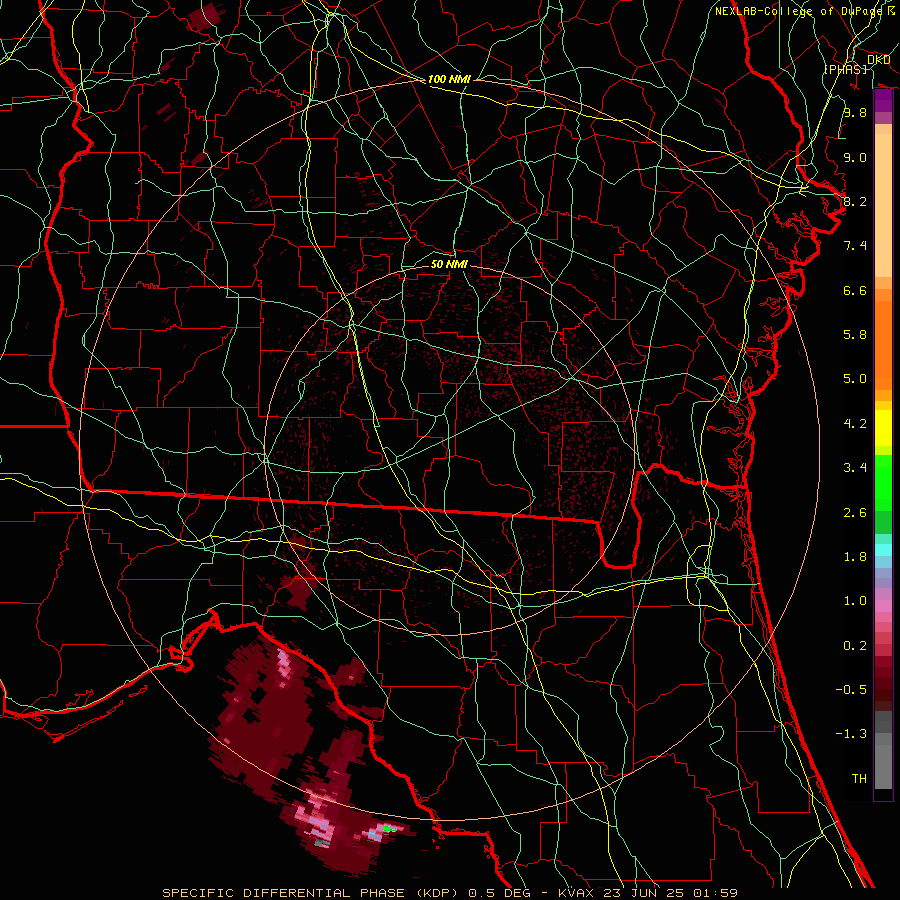This screenshot has width=900, height=900.
Task: Click the TH threshold label
Action: [x=859, y=779]
